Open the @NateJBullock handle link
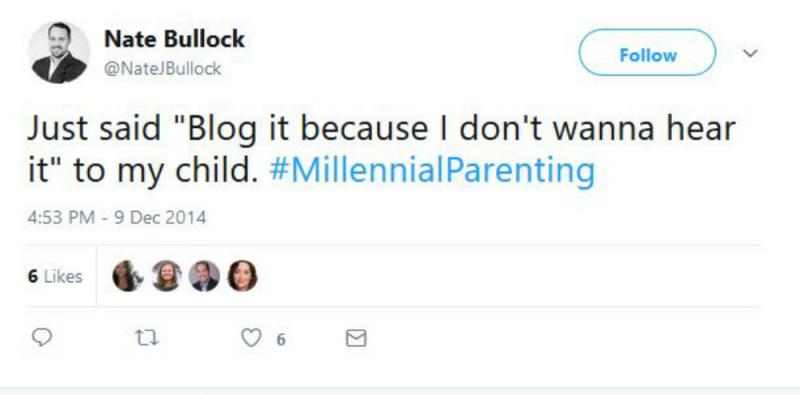The image size is (800, 395). click(162, 68)
